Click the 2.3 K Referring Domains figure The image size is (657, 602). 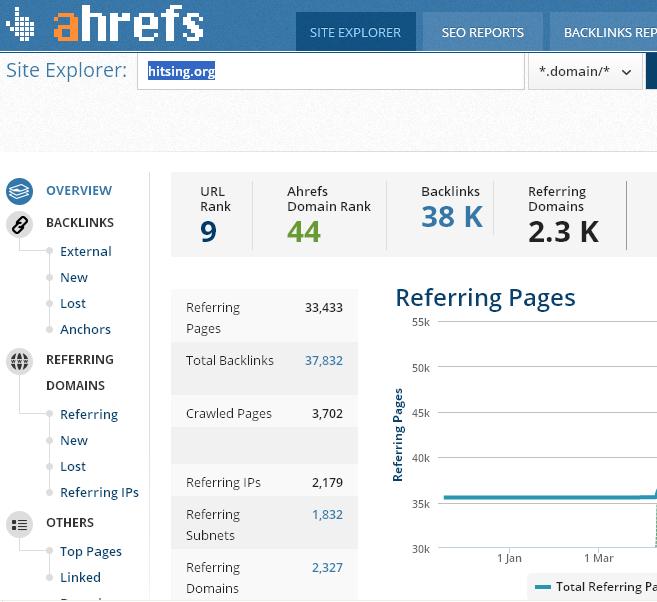(564, 232)
